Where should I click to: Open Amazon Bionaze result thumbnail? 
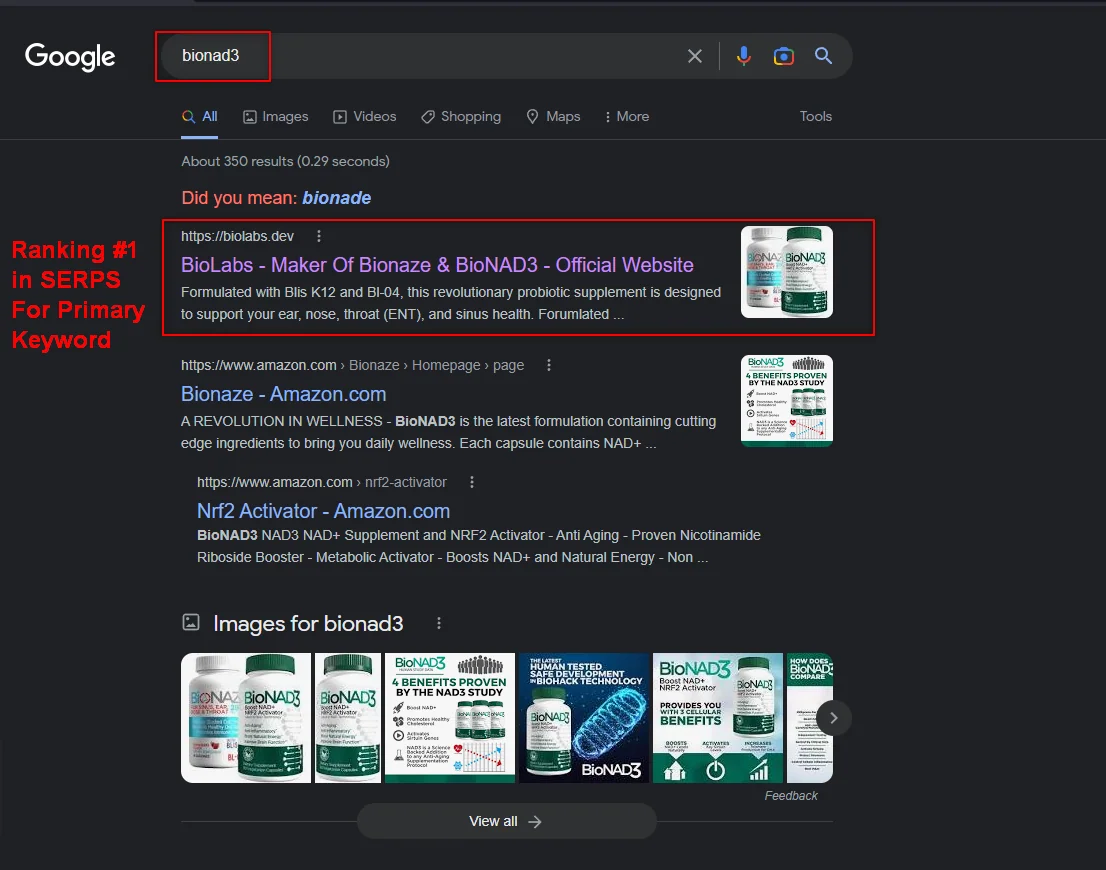786,401
